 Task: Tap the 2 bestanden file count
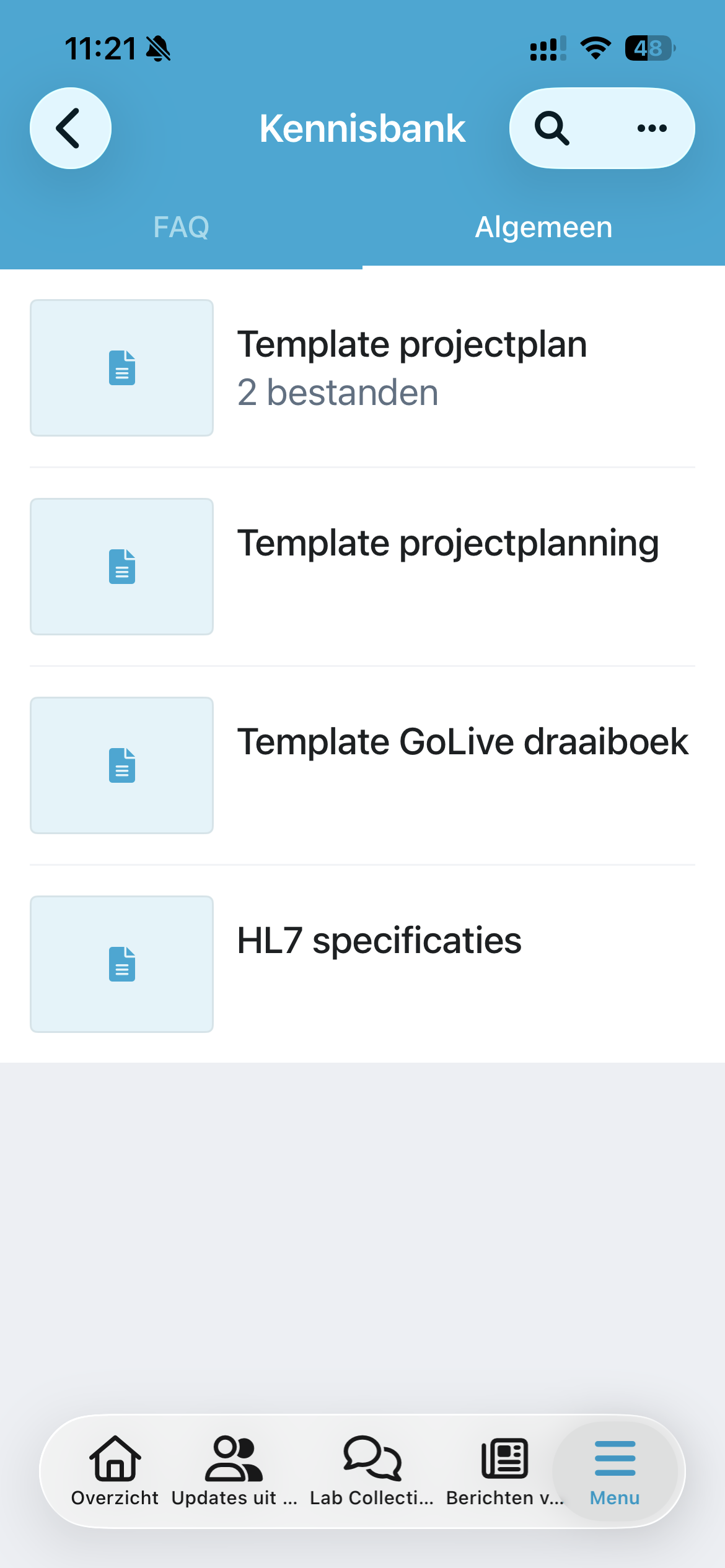pyautogui.click(x=338, y=393)
